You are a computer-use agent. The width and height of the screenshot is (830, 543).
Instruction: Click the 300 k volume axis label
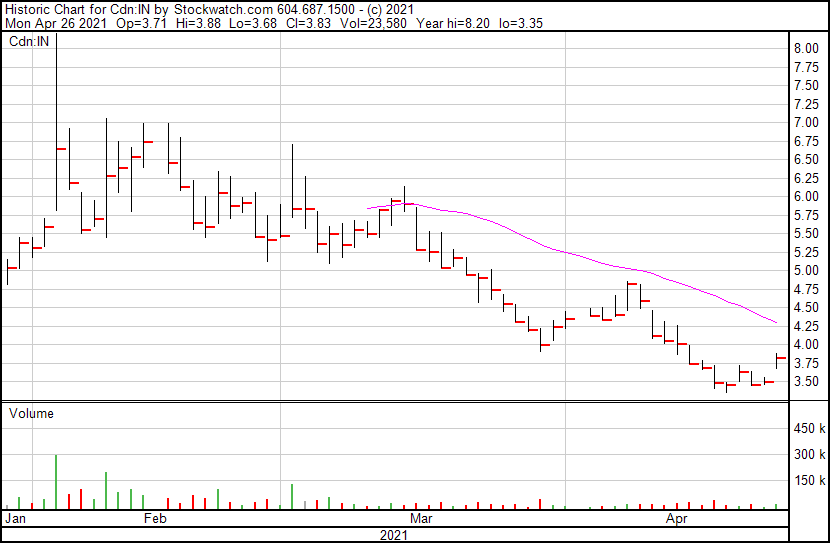click(809, 455)
